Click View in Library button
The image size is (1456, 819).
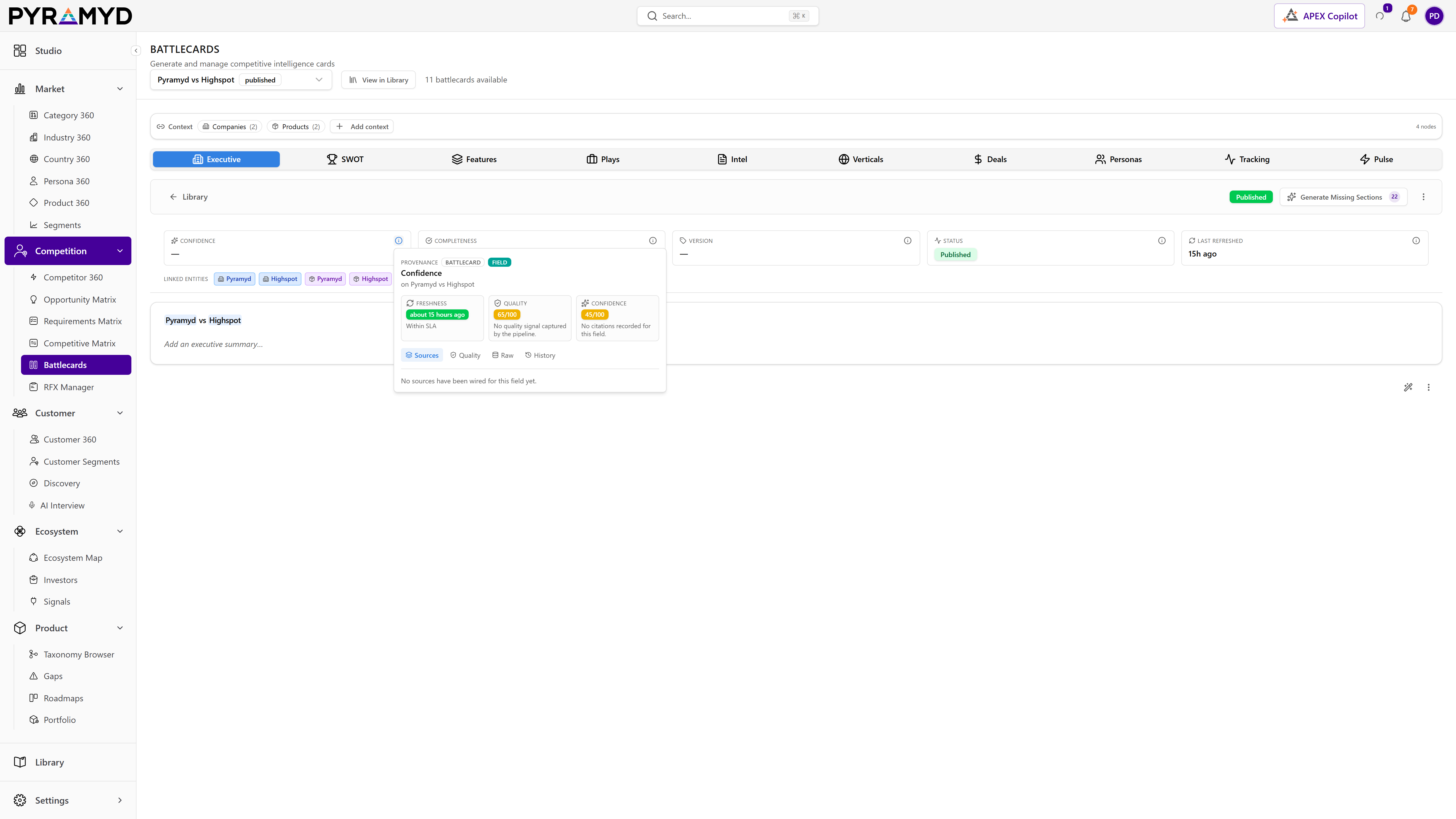[x=379, y=80]
